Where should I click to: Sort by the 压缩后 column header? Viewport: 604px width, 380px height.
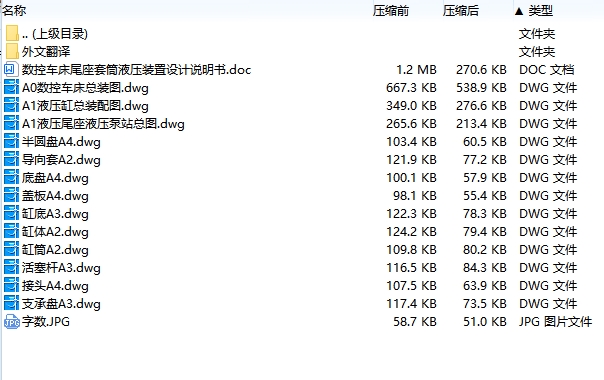pos(461,10)
